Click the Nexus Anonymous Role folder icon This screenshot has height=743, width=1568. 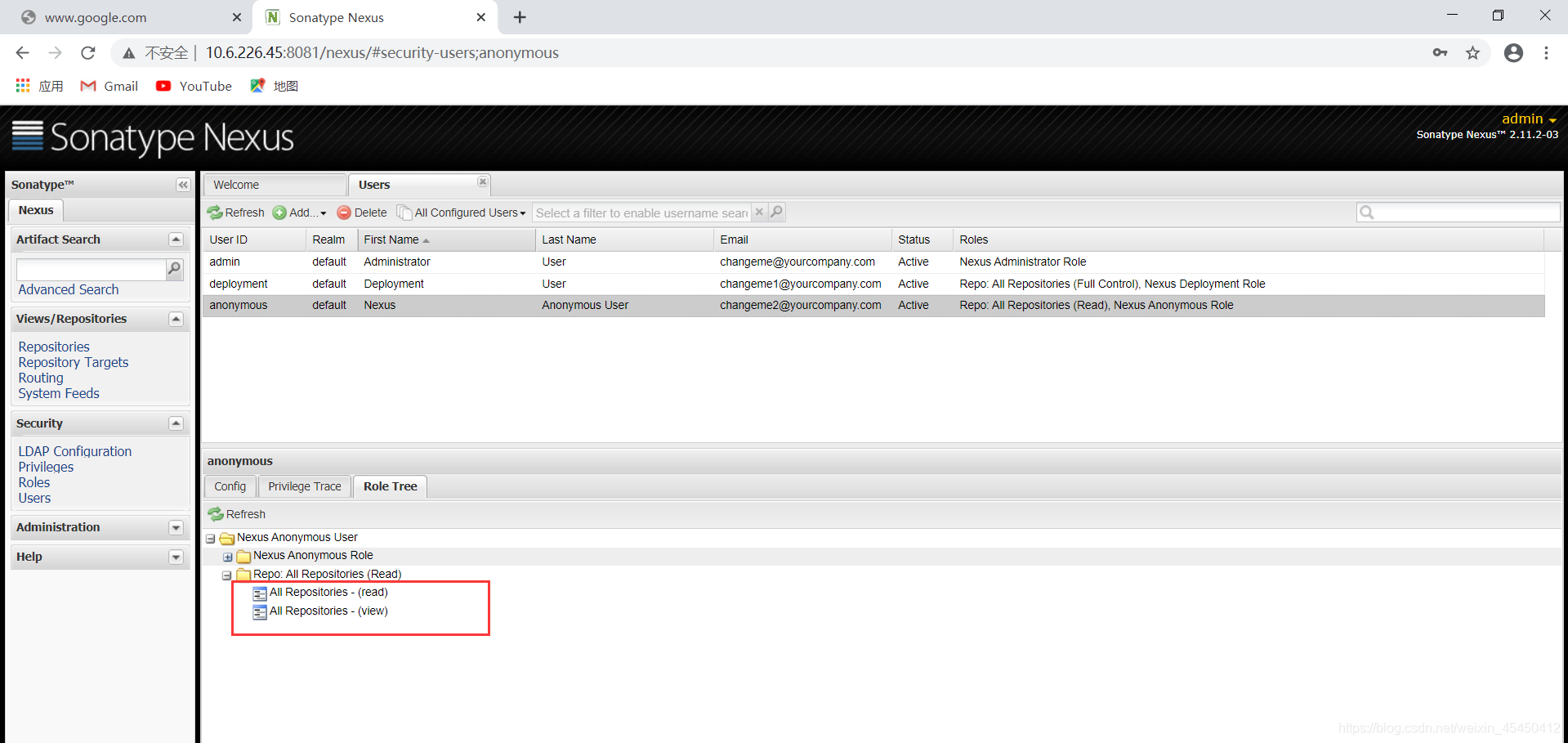(x=243, y=557)
